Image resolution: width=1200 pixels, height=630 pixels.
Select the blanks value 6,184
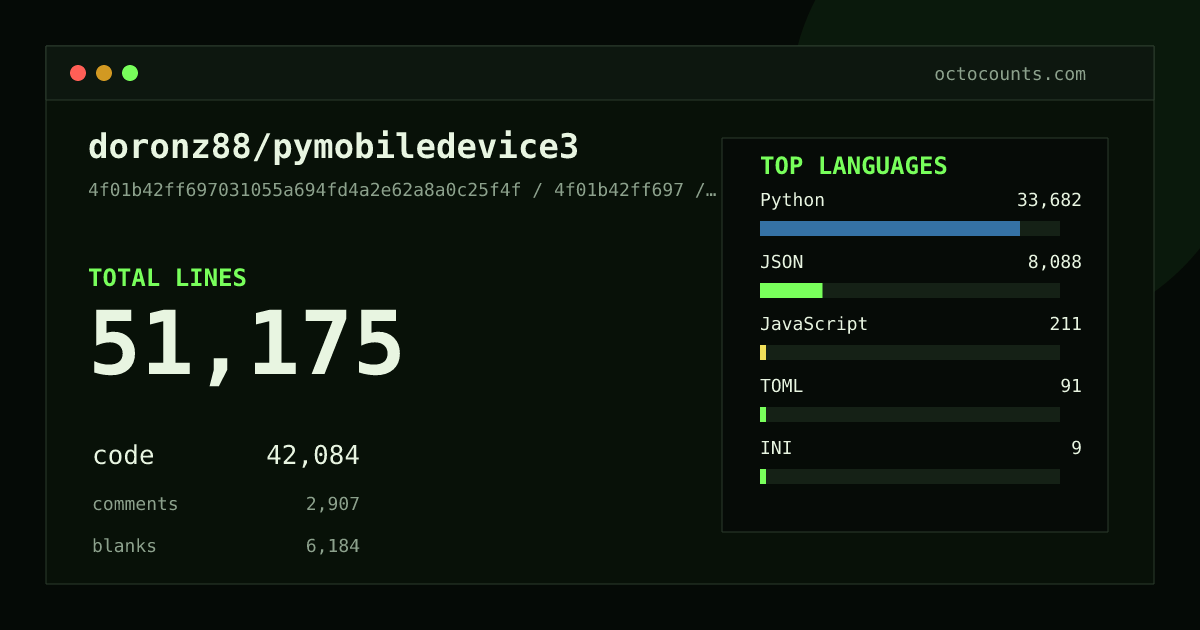tap(333, 546)
